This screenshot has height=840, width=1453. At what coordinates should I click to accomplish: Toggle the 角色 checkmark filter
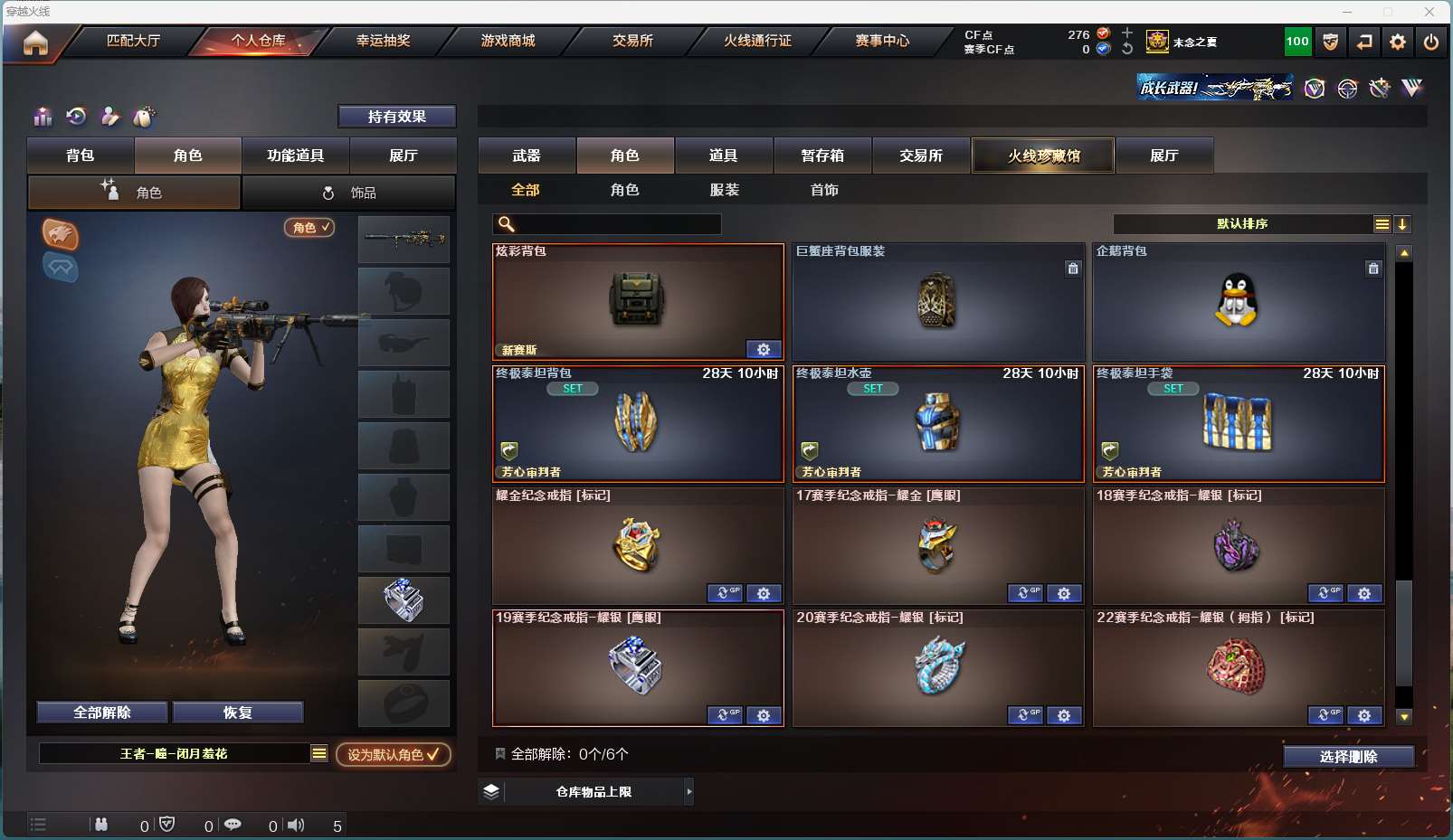[310, 228]
